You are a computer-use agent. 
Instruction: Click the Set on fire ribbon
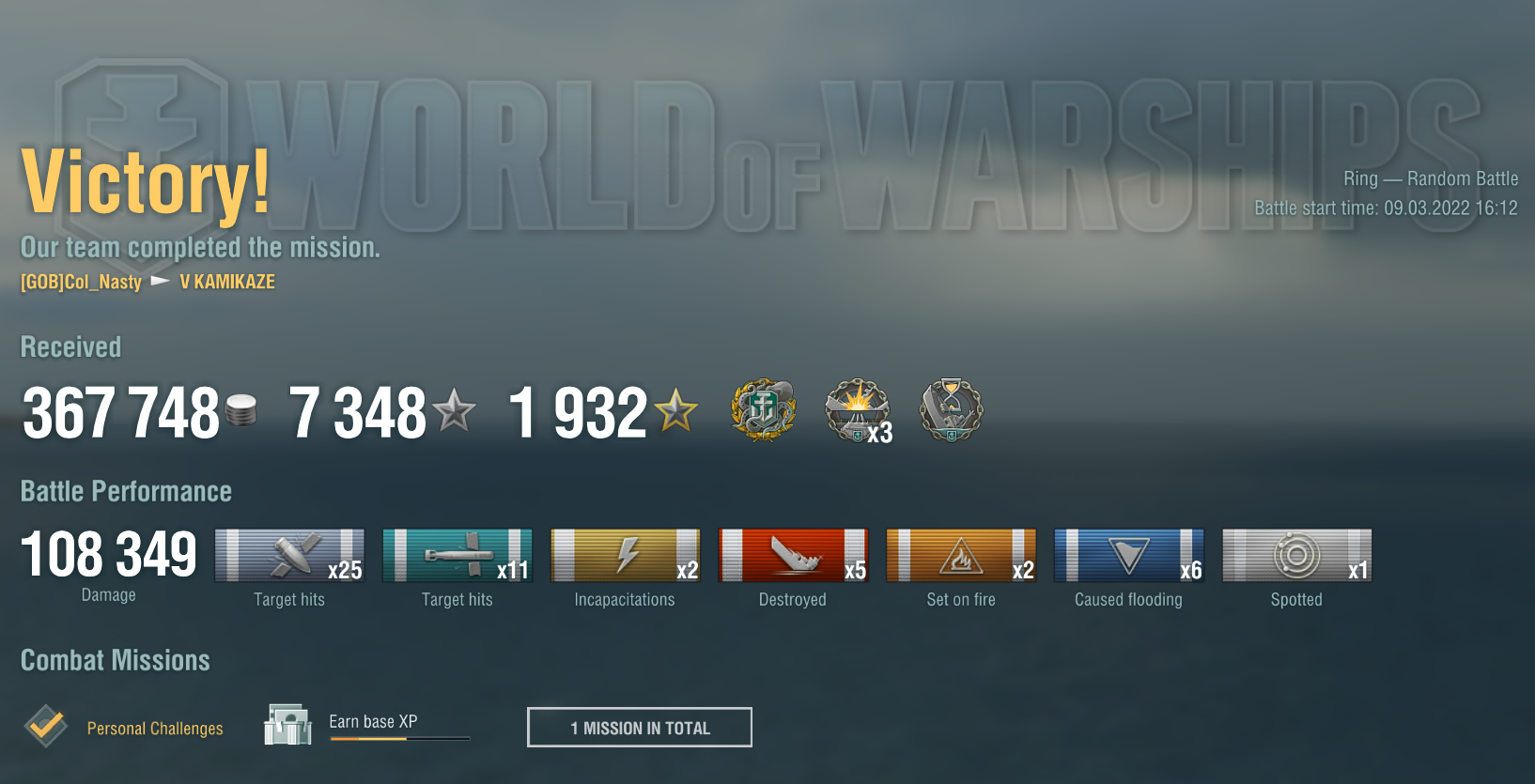click(x=961, y=556)
